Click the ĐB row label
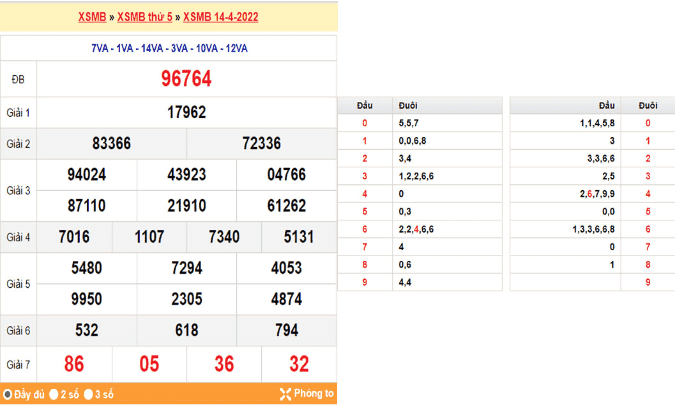The height and width of the screenshot is (406, 677). point(18,79)
